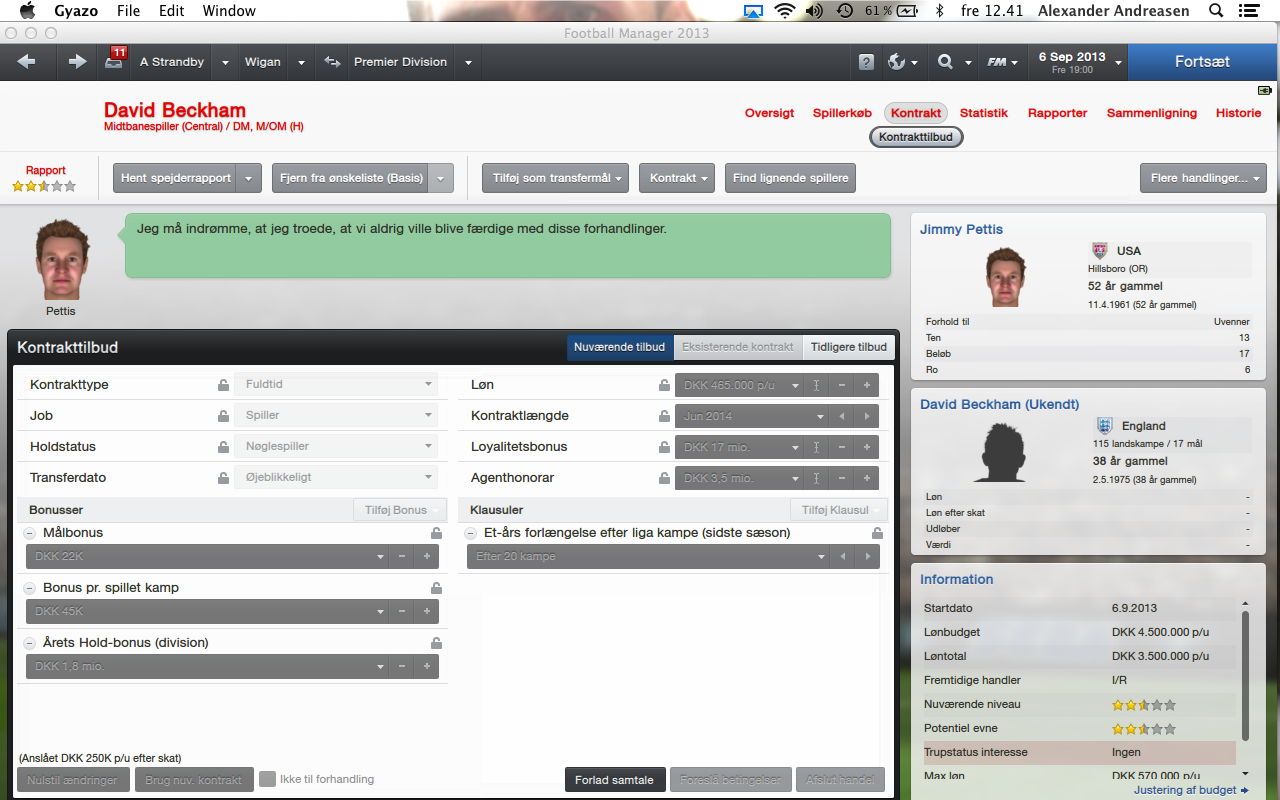Open the help question mark icon
Image resolution: width=1280 pixels, height=800 pixels.
coord(866,62)
